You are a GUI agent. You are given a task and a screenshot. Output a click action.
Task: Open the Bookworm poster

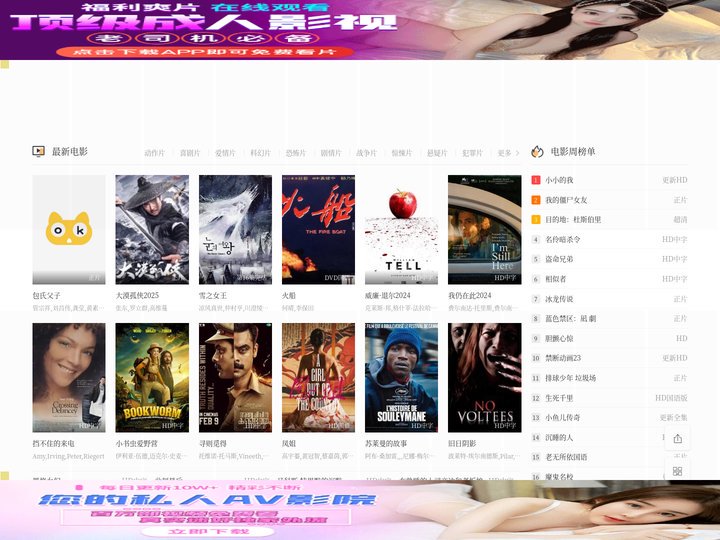coord(152,377)
